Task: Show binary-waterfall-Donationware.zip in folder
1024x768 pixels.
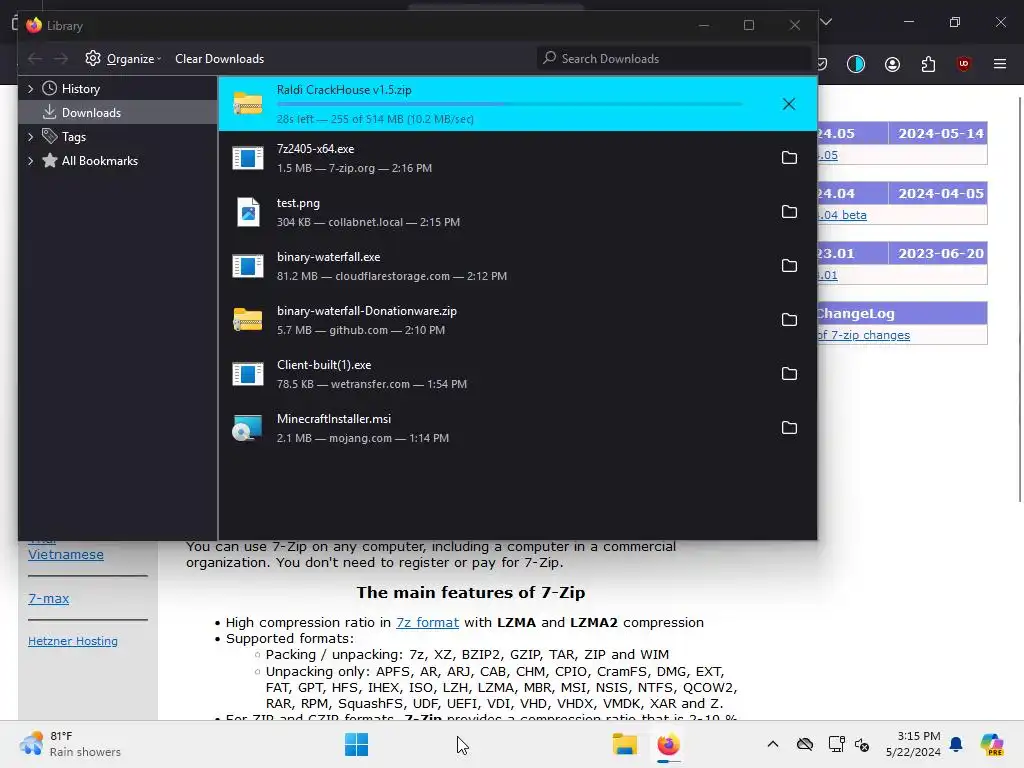Action: click(x=789, y=319)
